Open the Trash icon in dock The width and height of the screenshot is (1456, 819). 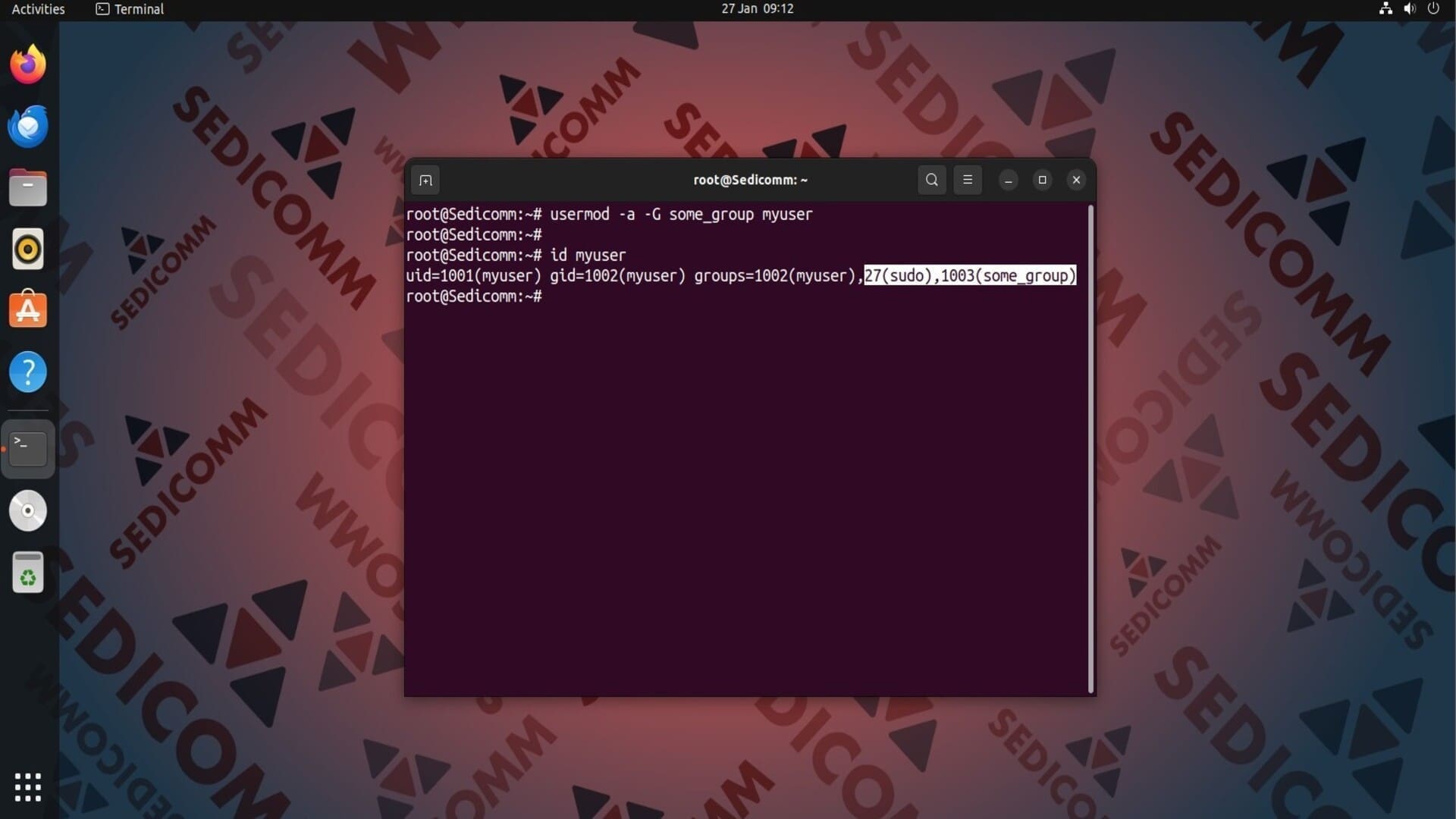click(28, 573)
